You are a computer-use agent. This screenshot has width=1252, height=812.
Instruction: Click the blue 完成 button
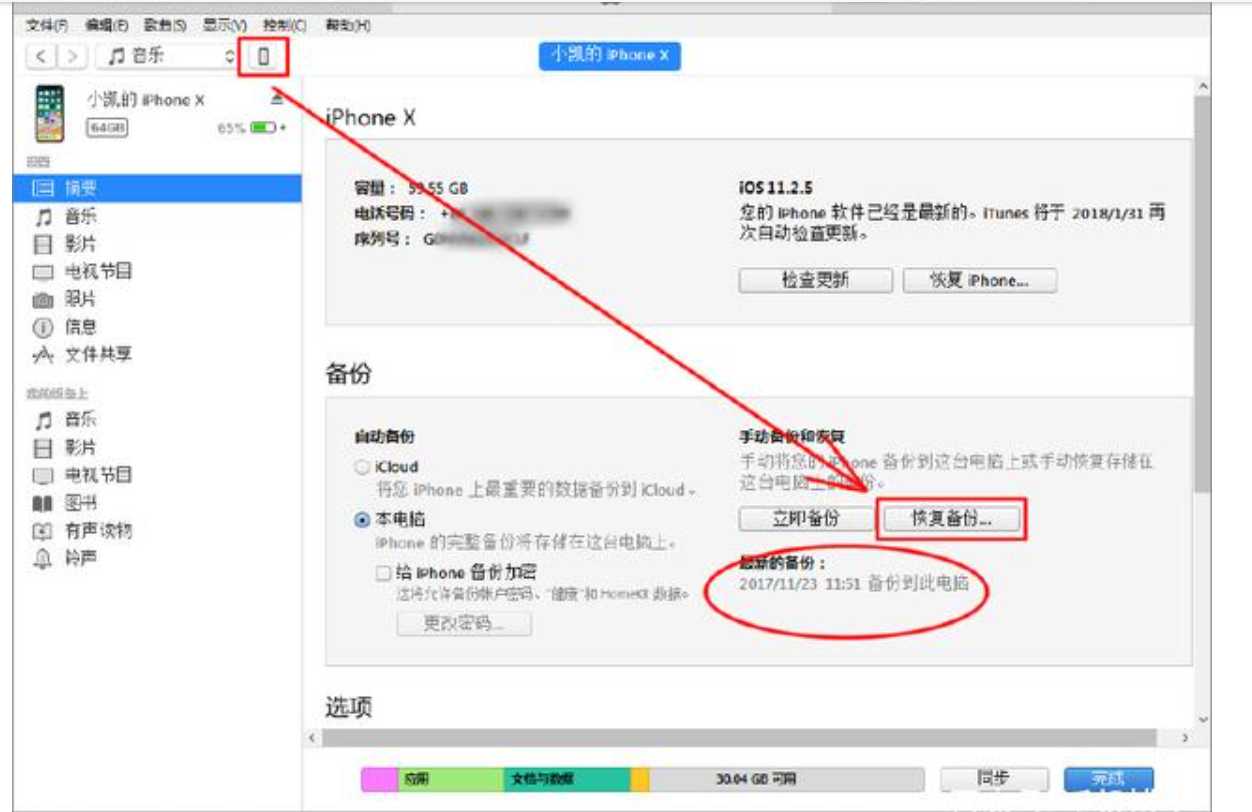click(x=1108, y=779)
